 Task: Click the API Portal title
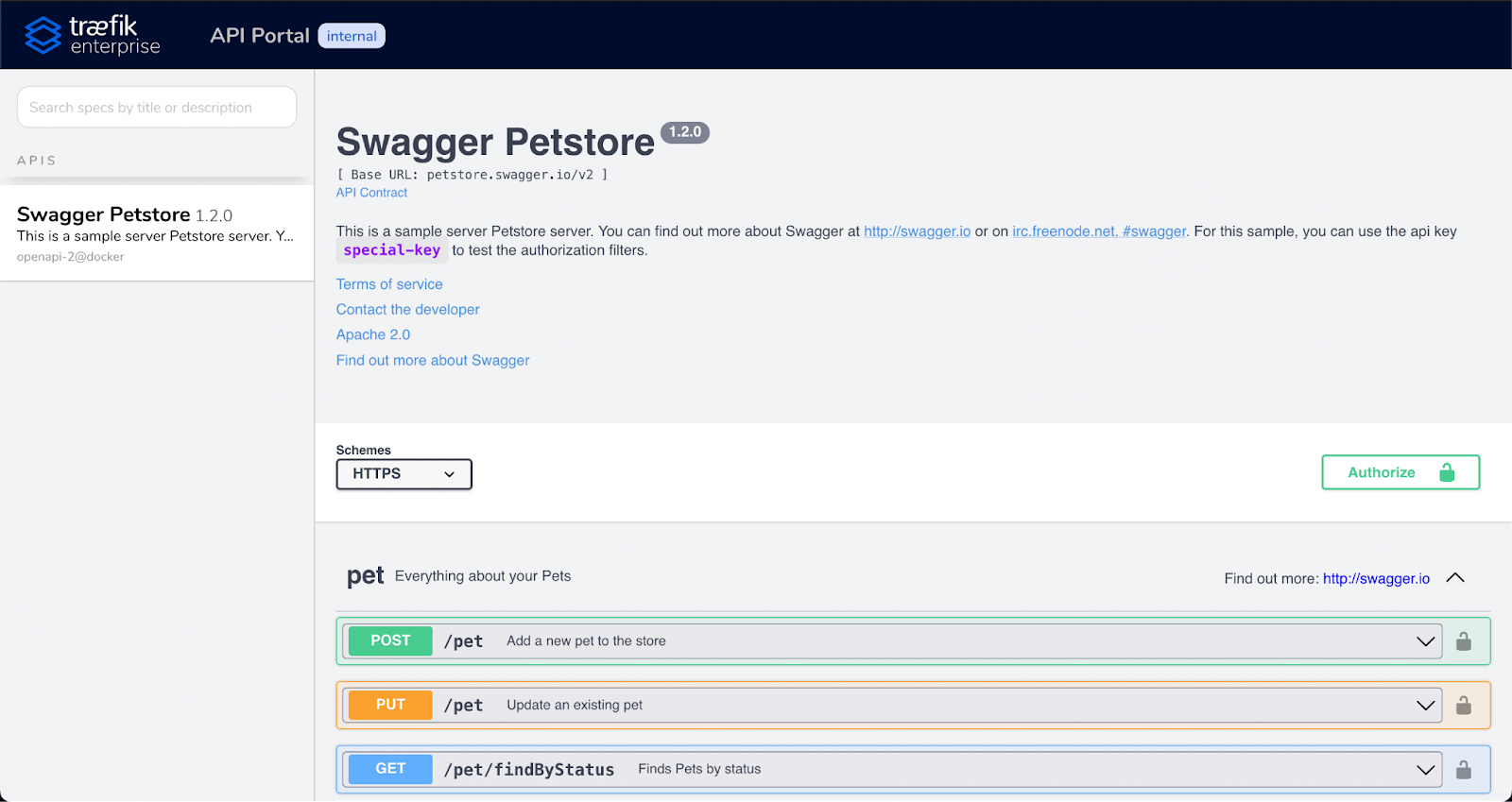[260, 36]
